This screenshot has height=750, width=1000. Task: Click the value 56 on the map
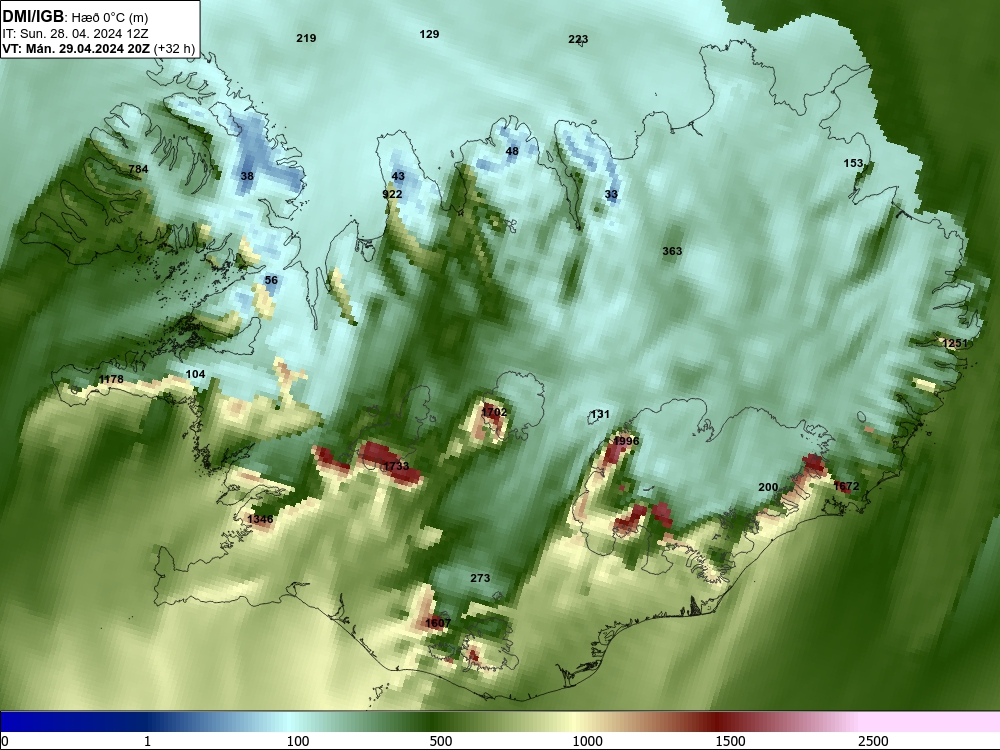click(x=271, y=280)
